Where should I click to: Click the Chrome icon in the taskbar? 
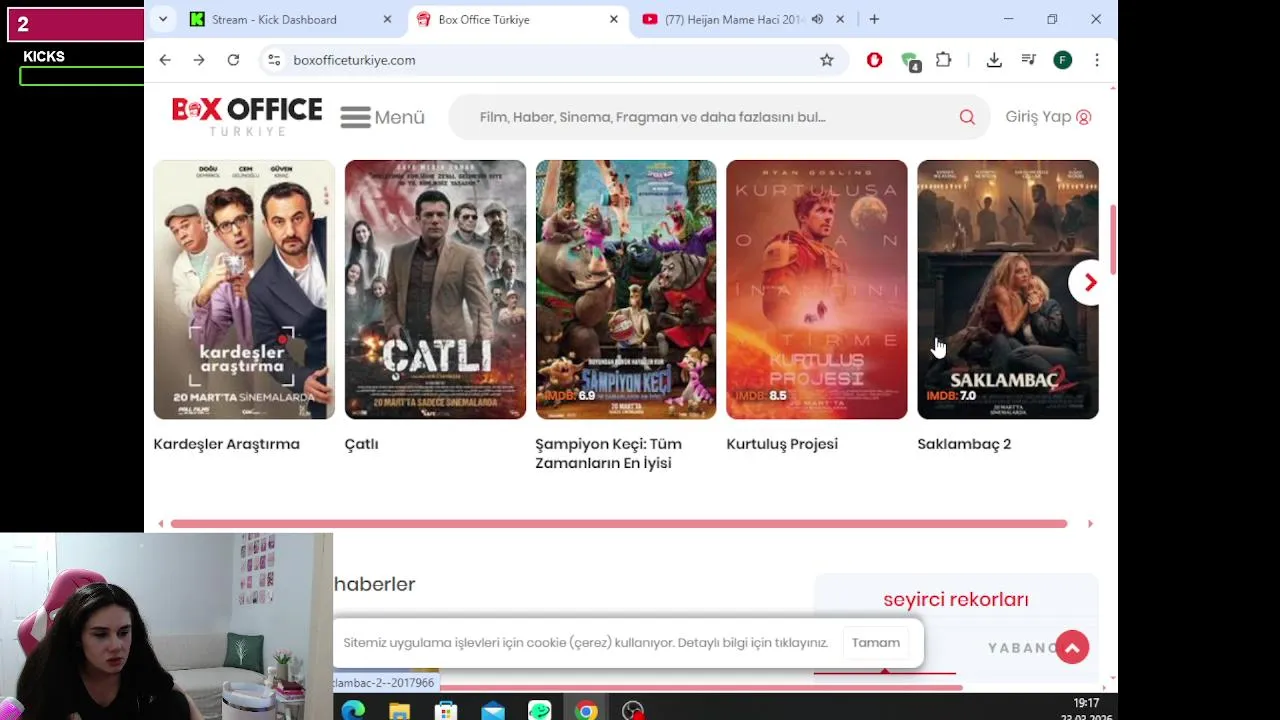pyautogui.click(x=586, y=711)
